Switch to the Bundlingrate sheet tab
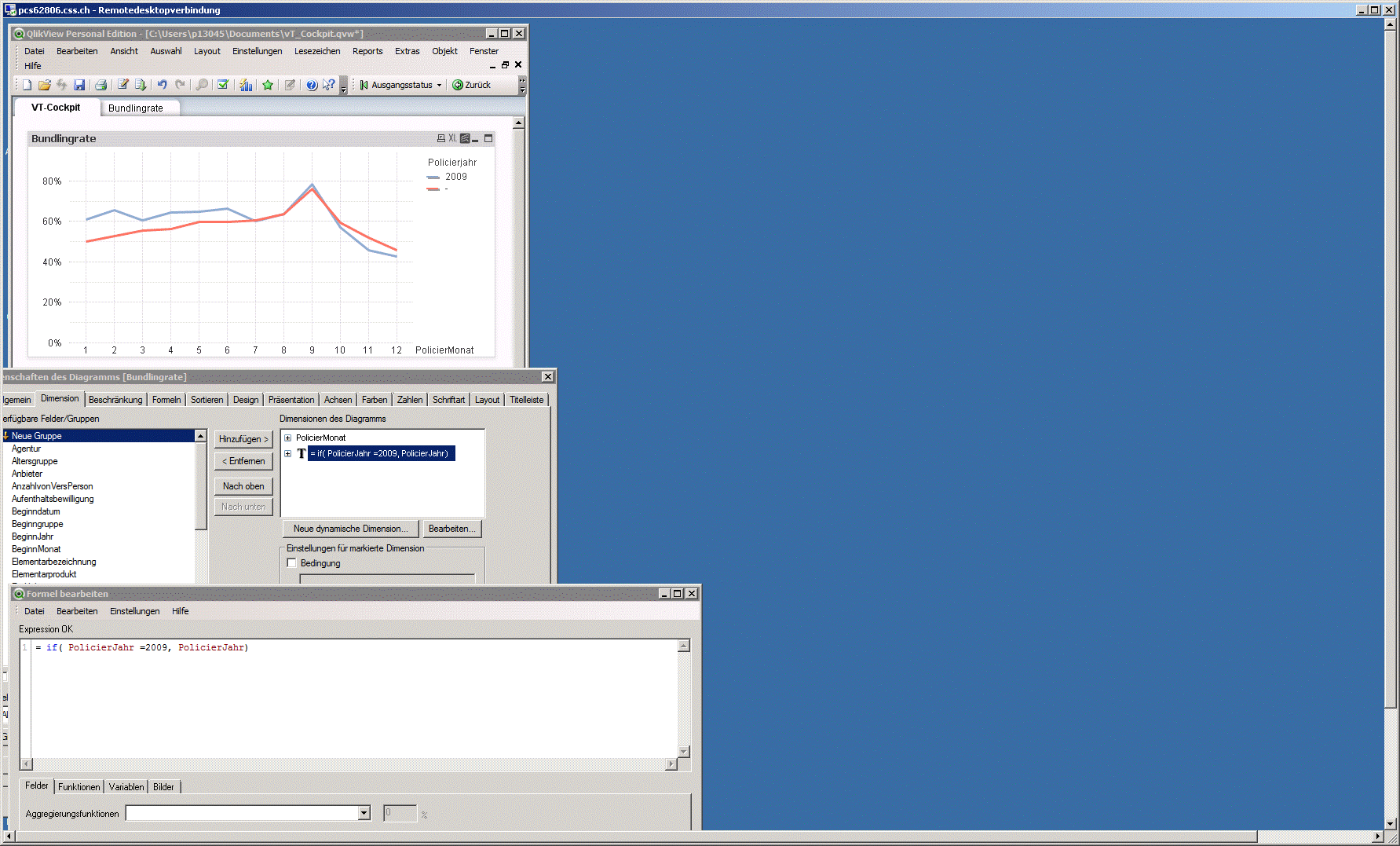1400x846 pixels. coord(136,108)
